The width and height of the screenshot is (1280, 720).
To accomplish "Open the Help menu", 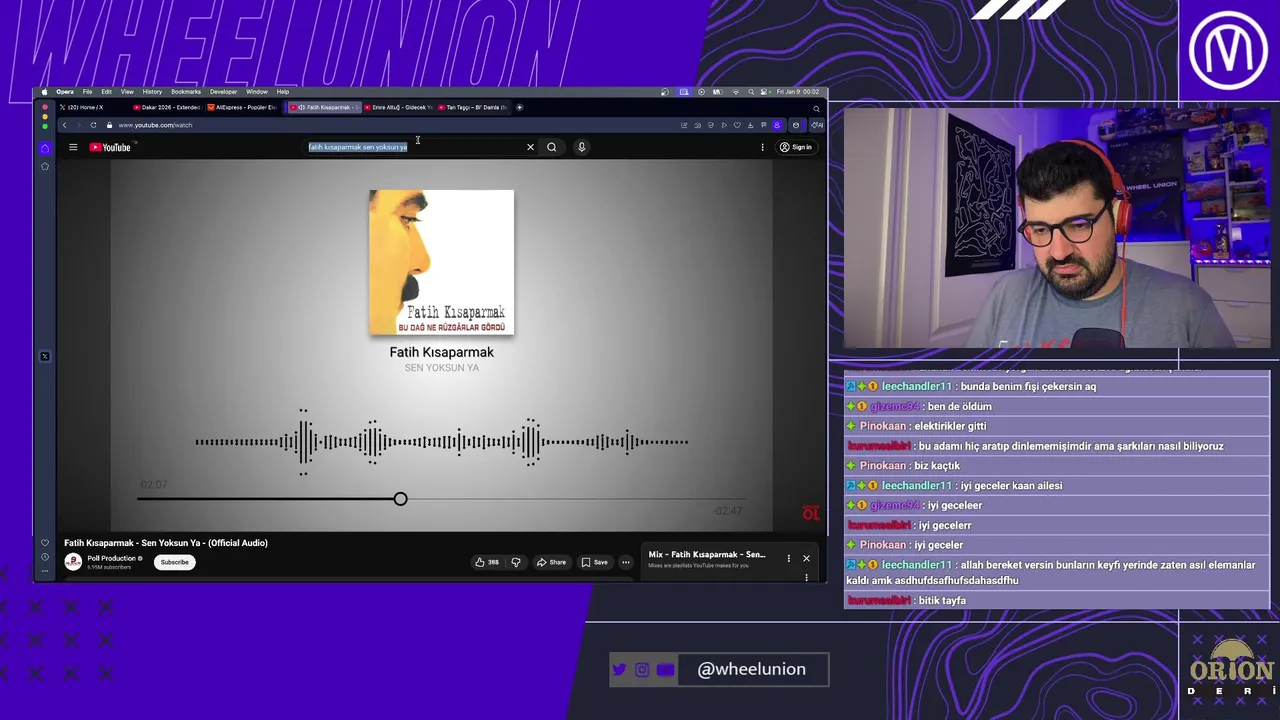I will point(283,92).
